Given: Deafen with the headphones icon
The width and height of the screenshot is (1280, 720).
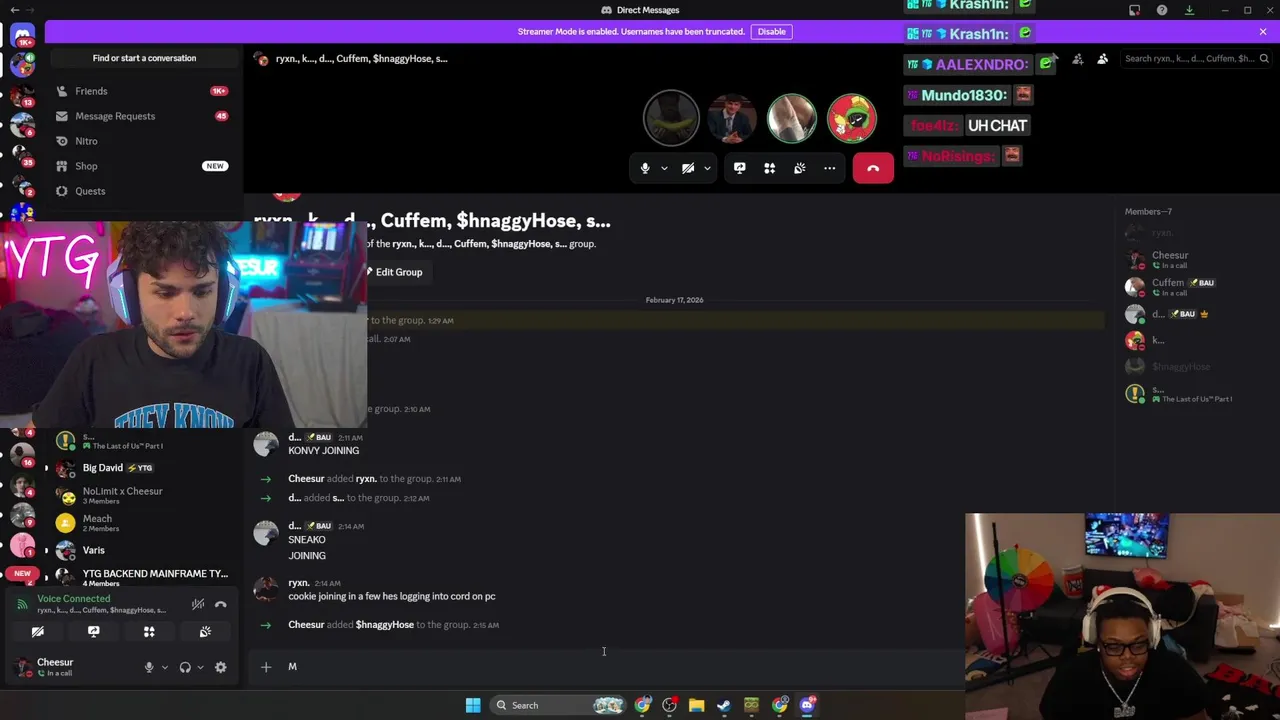Looking at the screenshot, I should coord(185,667).
